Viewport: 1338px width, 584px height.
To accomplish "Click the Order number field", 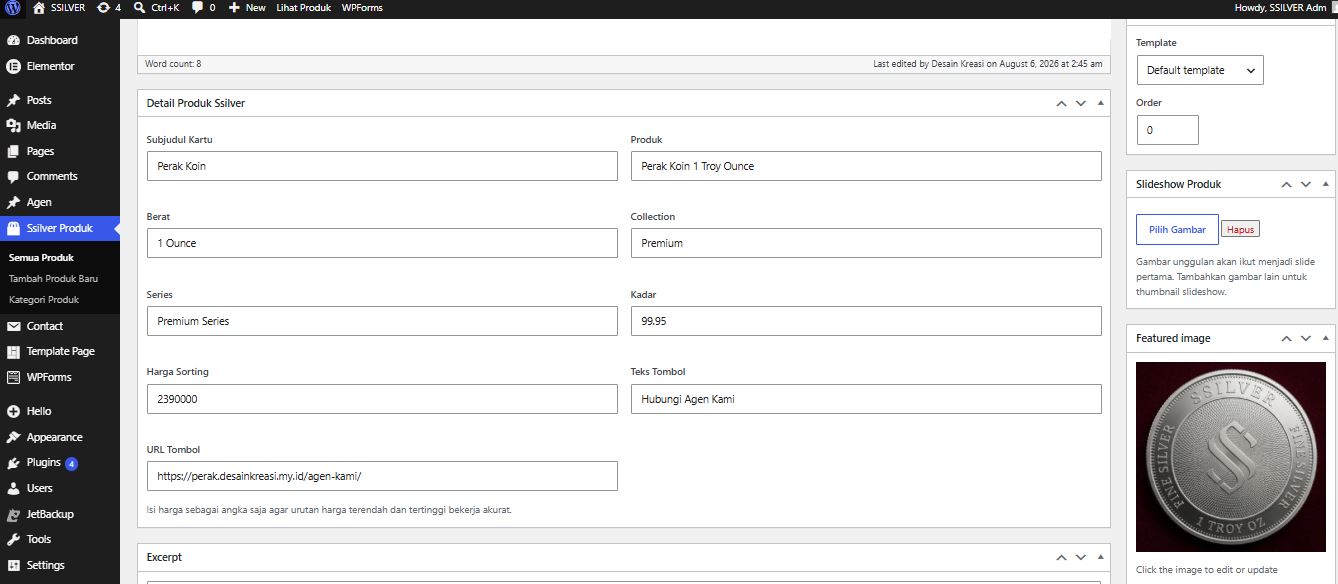I will pos(1167,130).
